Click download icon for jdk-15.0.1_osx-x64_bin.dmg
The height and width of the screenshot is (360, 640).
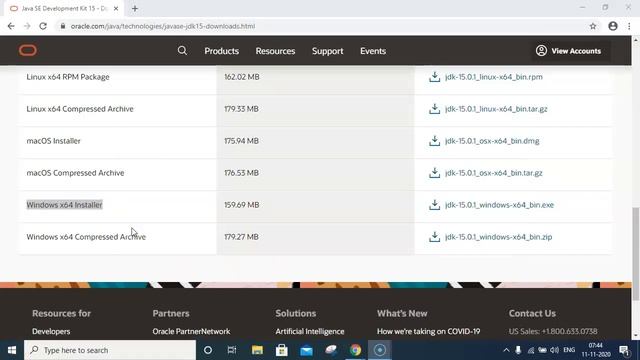(x=434, y=141)
